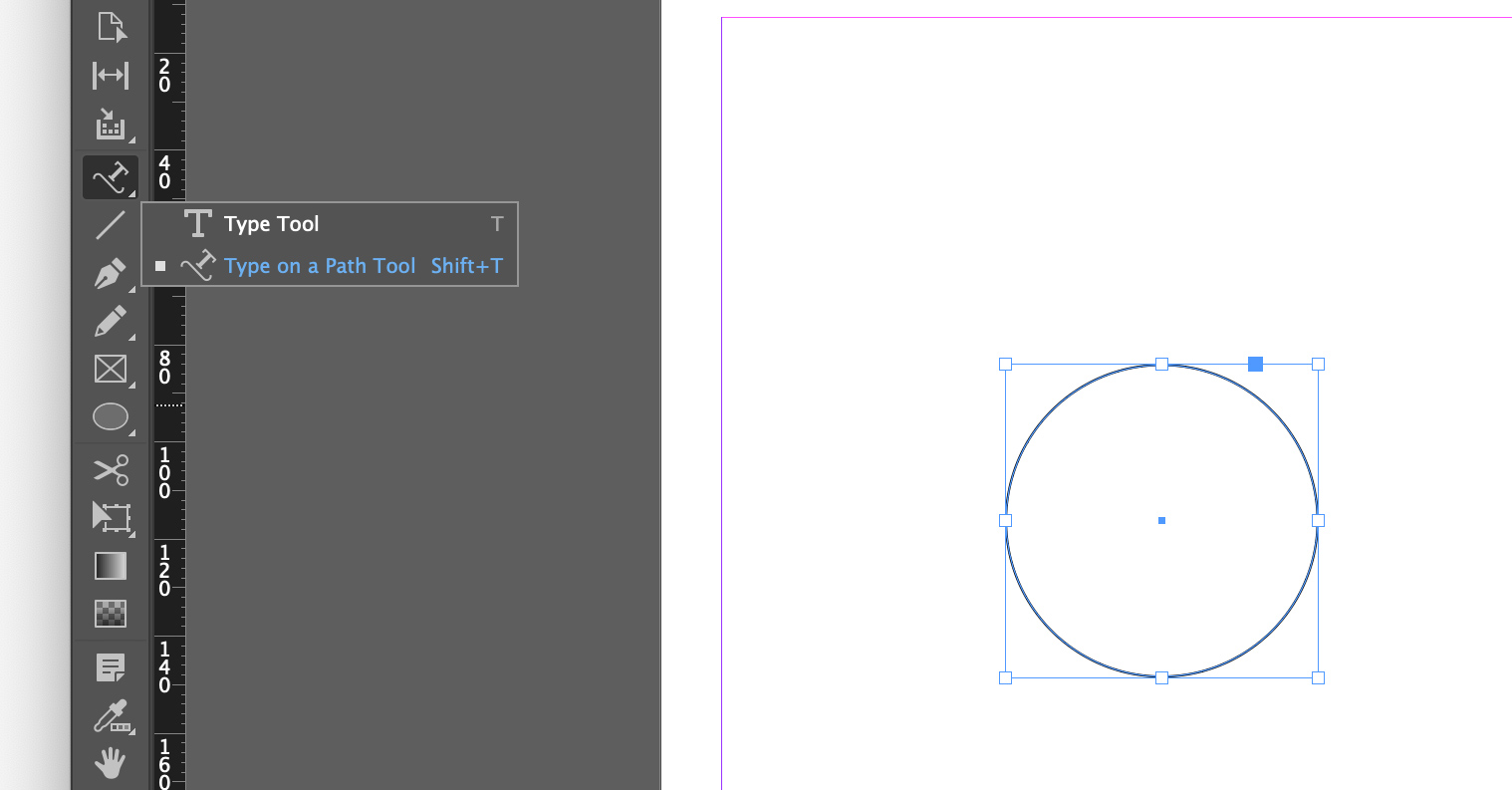Click the circle's bottom-left corner handle
1512x790 pixels.
[1005, 677]
